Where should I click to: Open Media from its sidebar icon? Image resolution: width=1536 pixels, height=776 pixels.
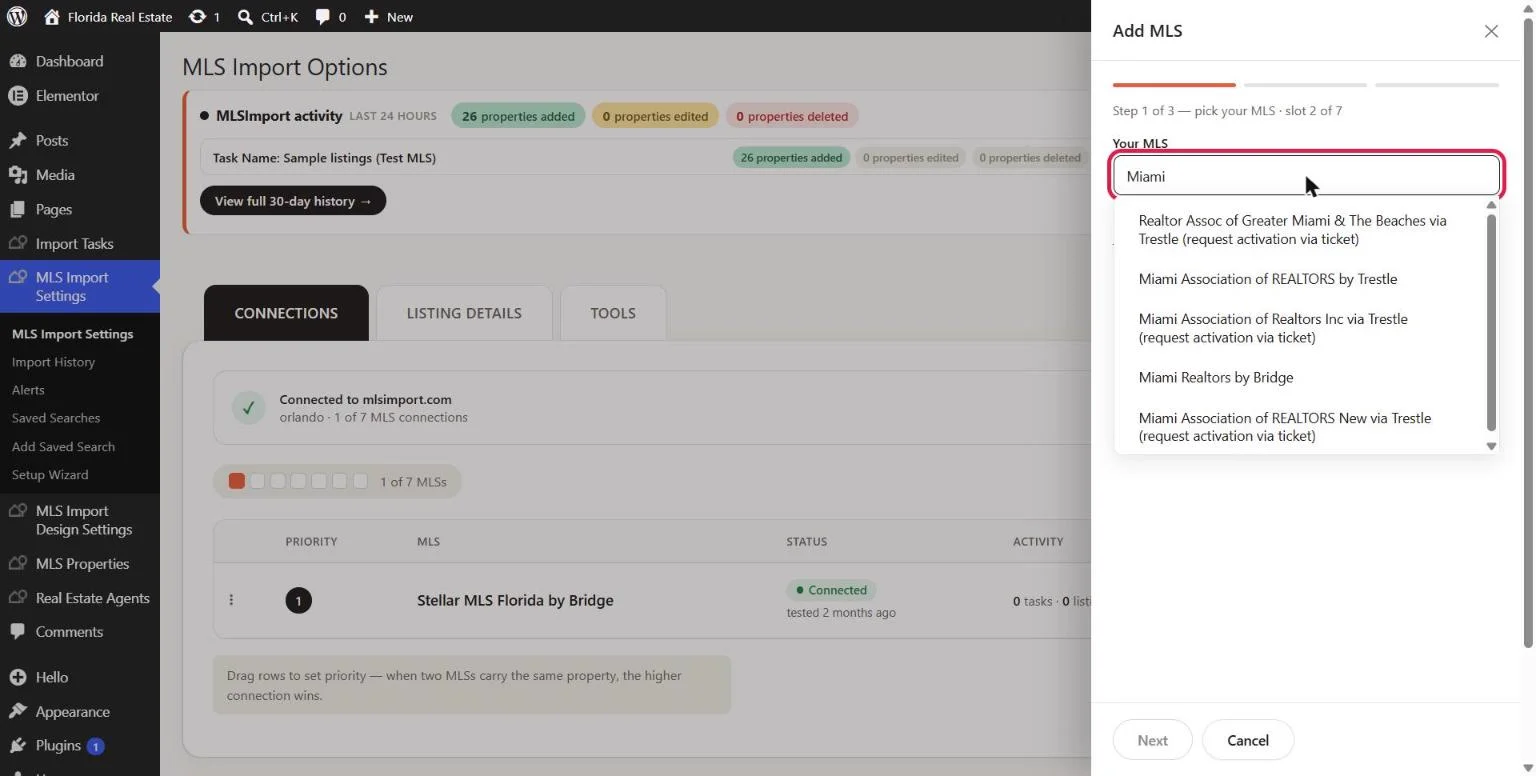(17, 175)
